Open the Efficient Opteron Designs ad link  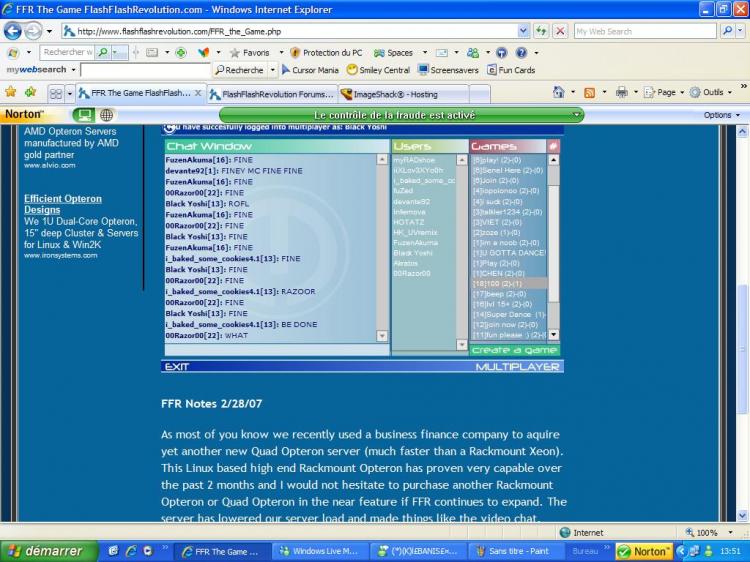click(x=62, y=204)
